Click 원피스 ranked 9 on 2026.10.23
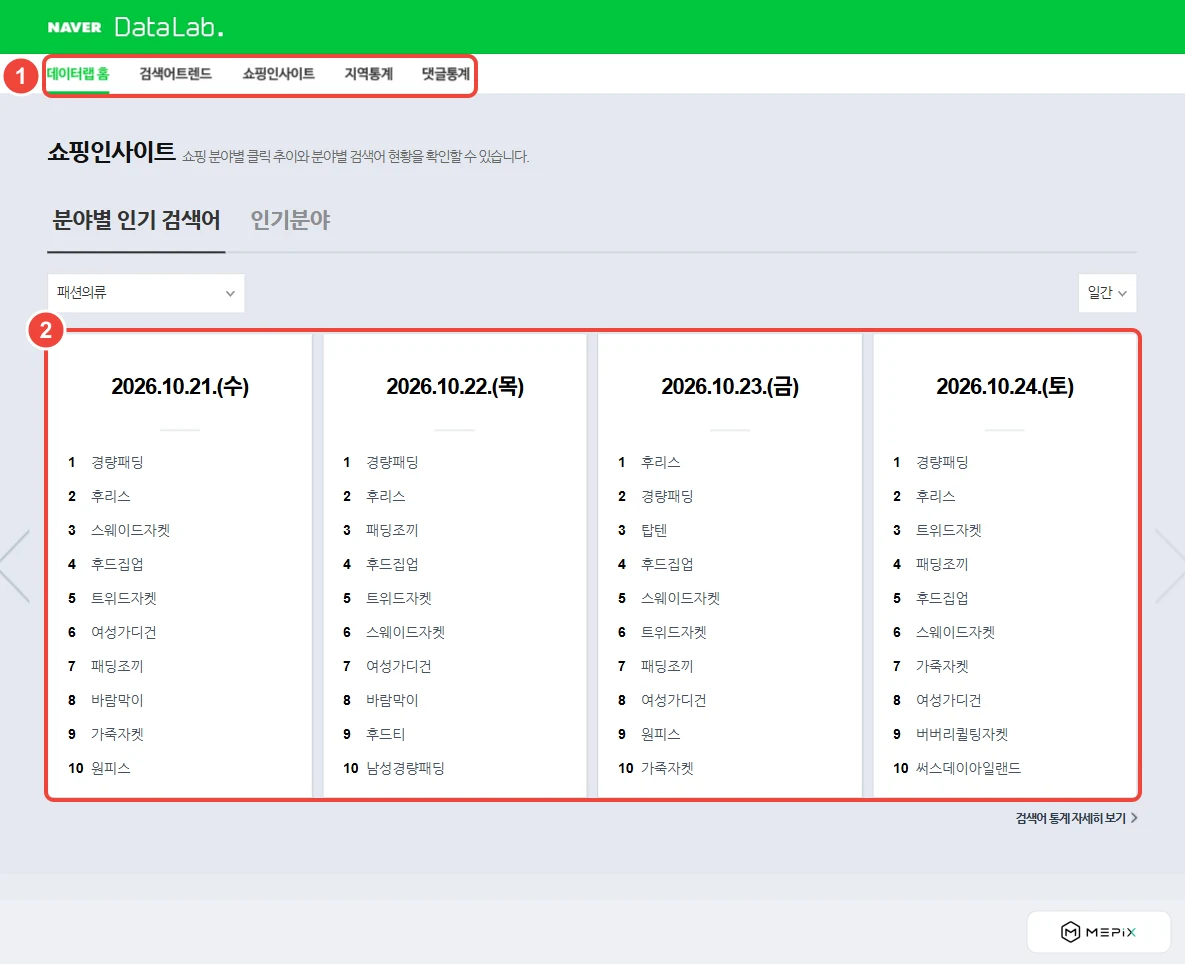This screenshot has height=964, width=1185. tap(661, 734)
